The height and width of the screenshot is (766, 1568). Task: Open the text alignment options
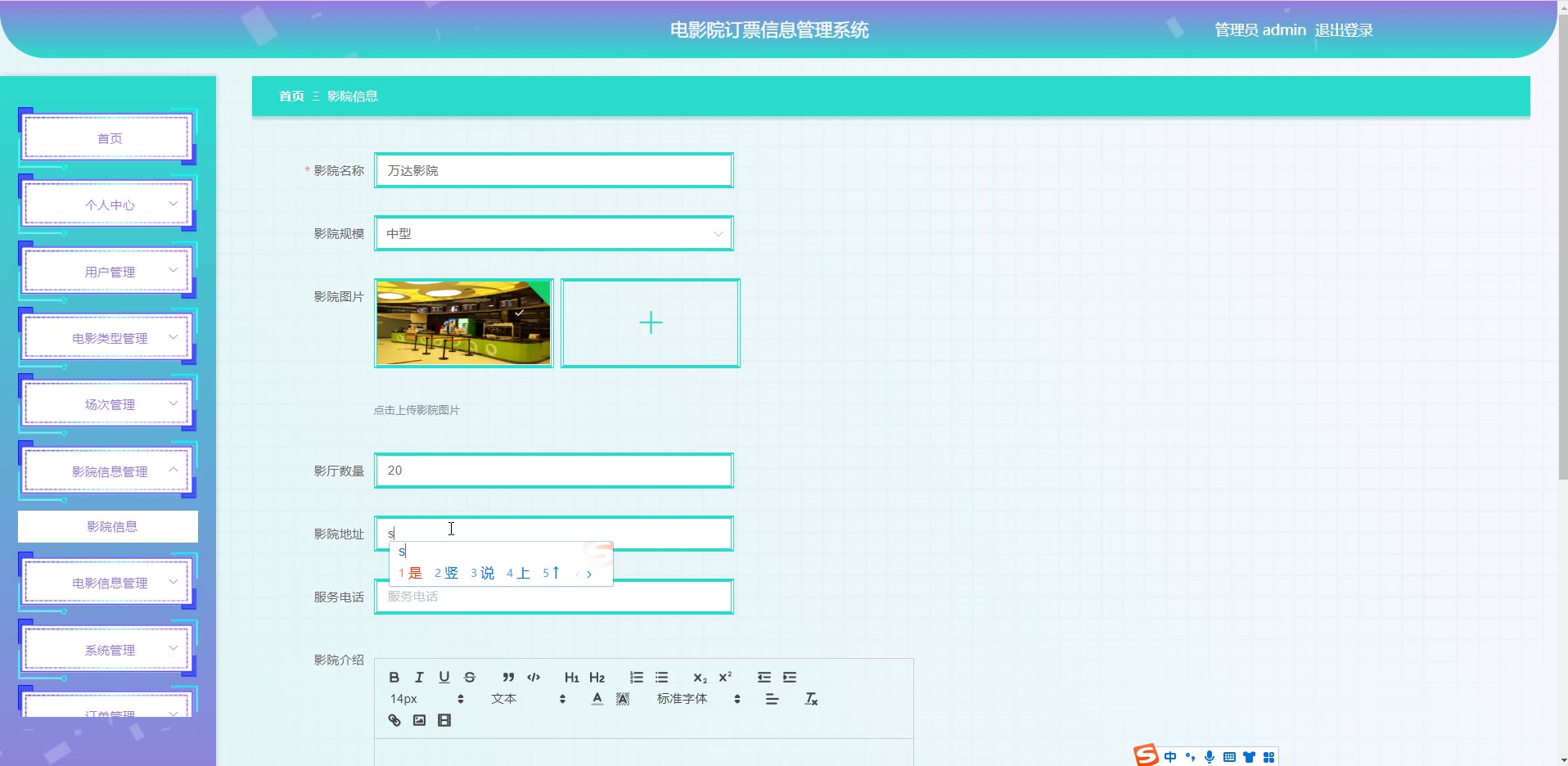(772, 699)
